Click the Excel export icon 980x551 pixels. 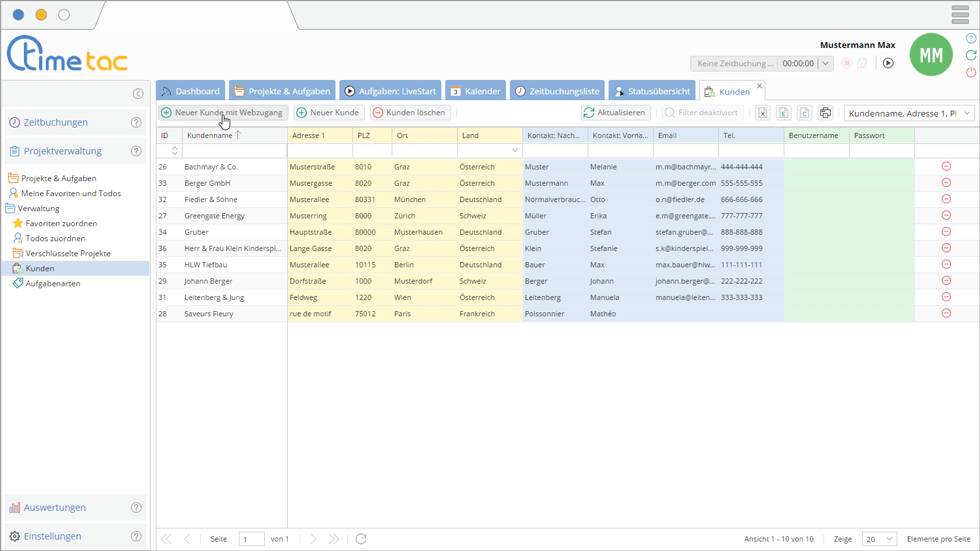pyautogui.click(x=762, y=113)
